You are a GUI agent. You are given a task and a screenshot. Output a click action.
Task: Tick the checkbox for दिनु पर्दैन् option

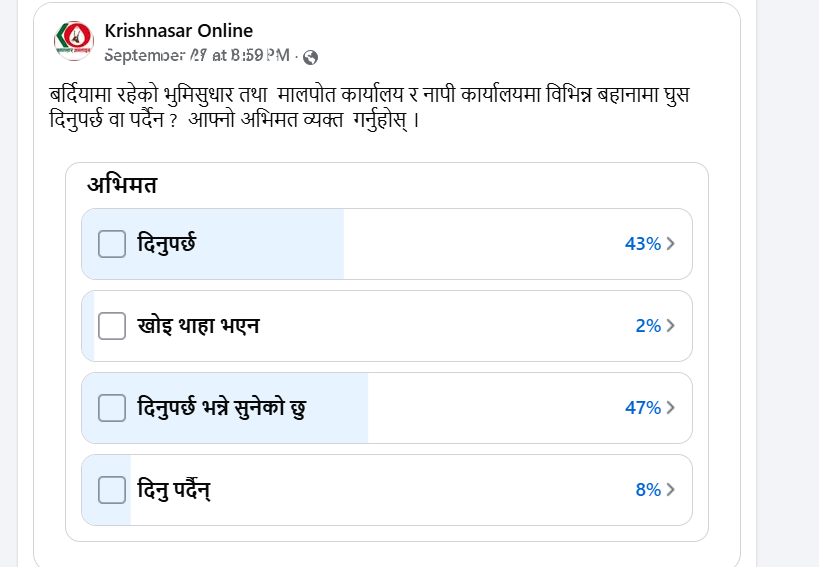(x=112, y=490)
